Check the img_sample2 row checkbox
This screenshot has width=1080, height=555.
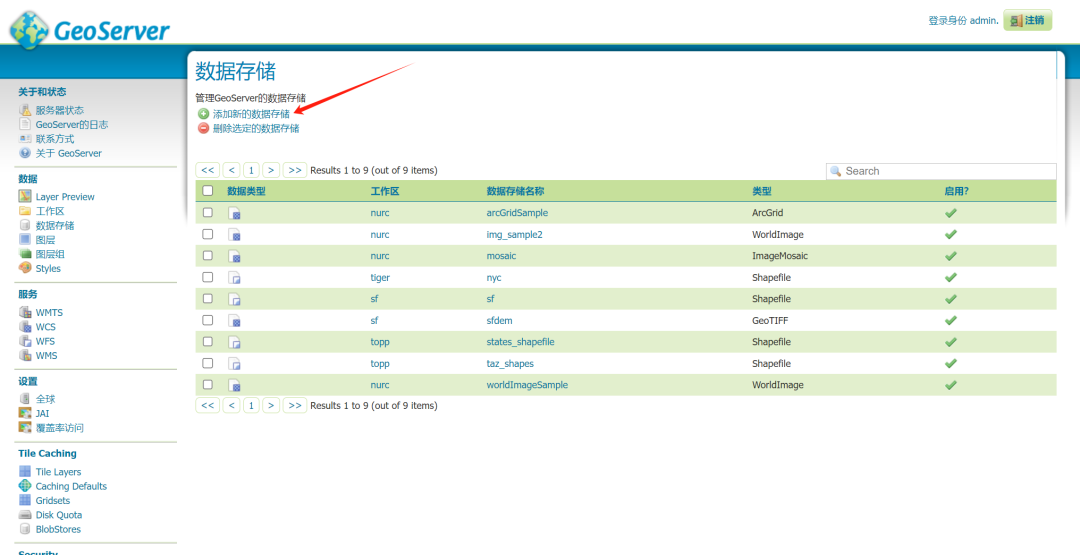click(x=207, y=234)
